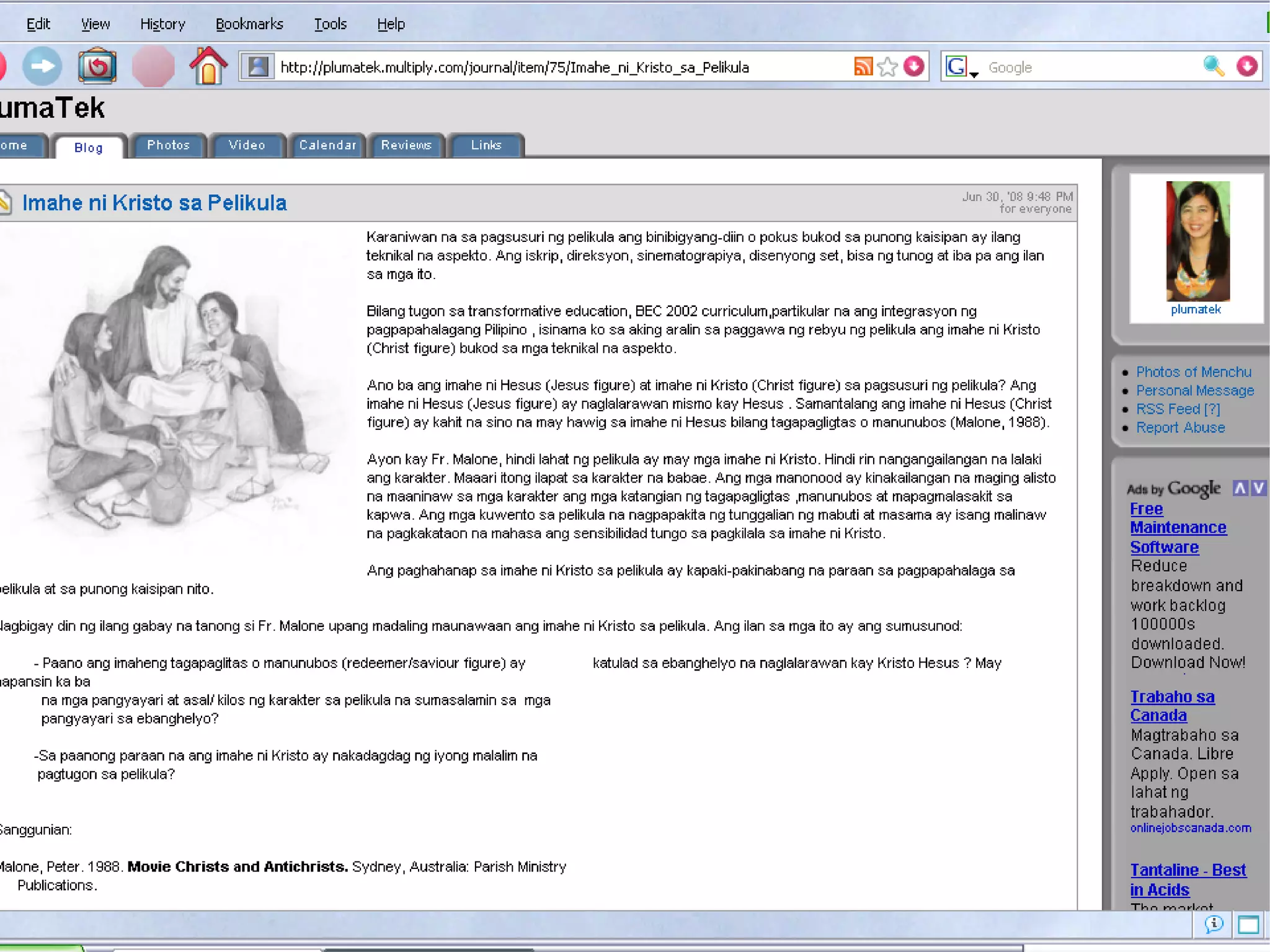Bookmark page with the star icon

pyautogui.click(x=888, y=66)
